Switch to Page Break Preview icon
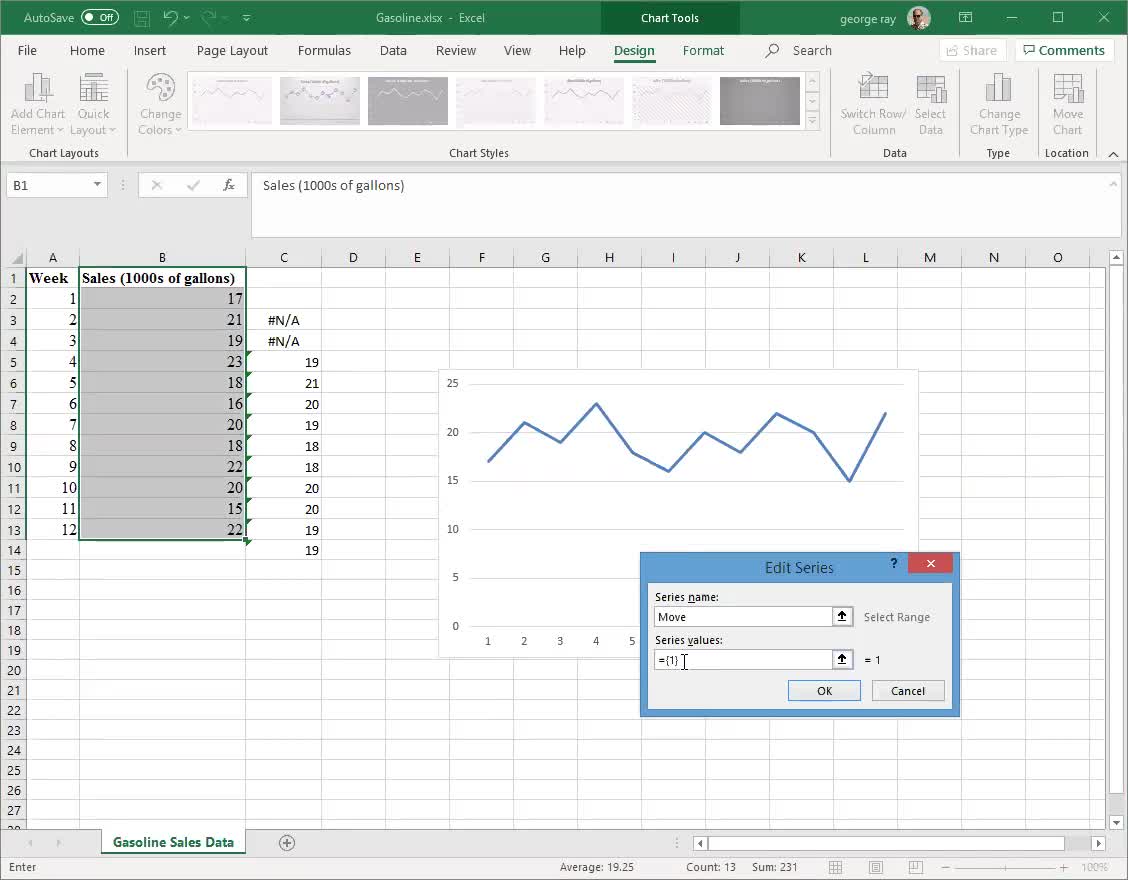The image size is (1128, 880). [915, 867]
